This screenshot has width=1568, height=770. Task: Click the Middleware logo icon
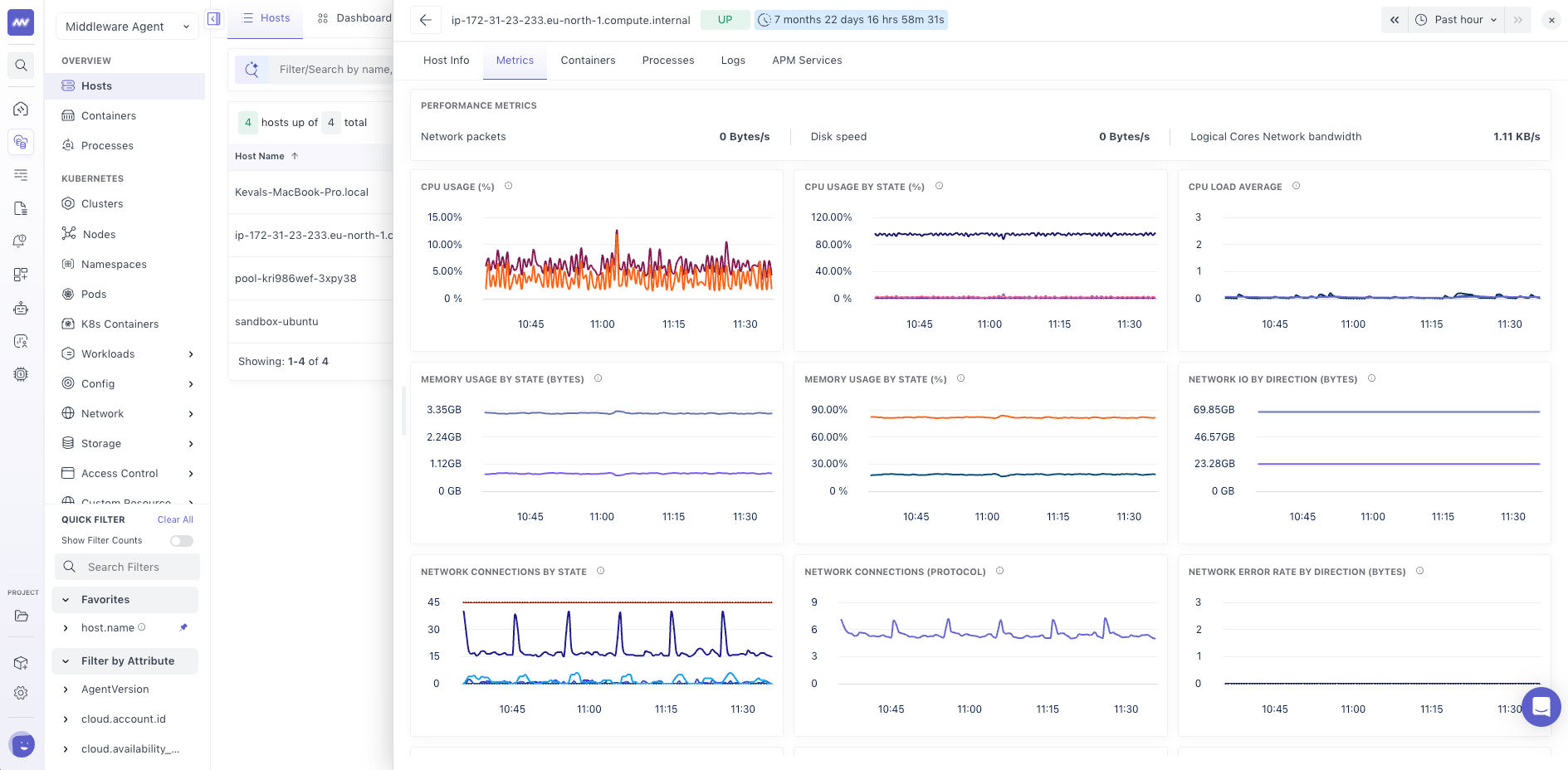(21, 22)
